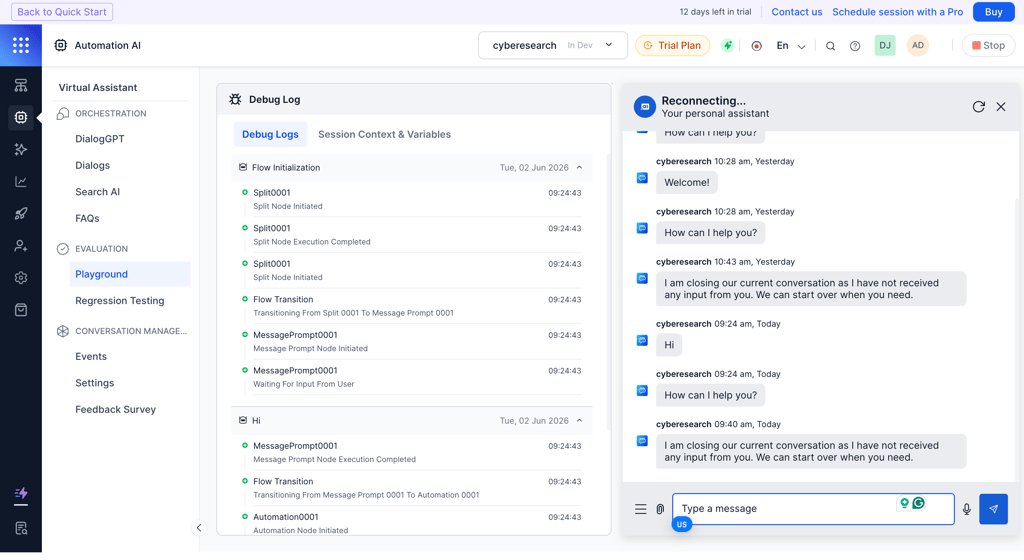
Task: Open the cyberesearch In Dev dropdown
Action: [552, 46]
